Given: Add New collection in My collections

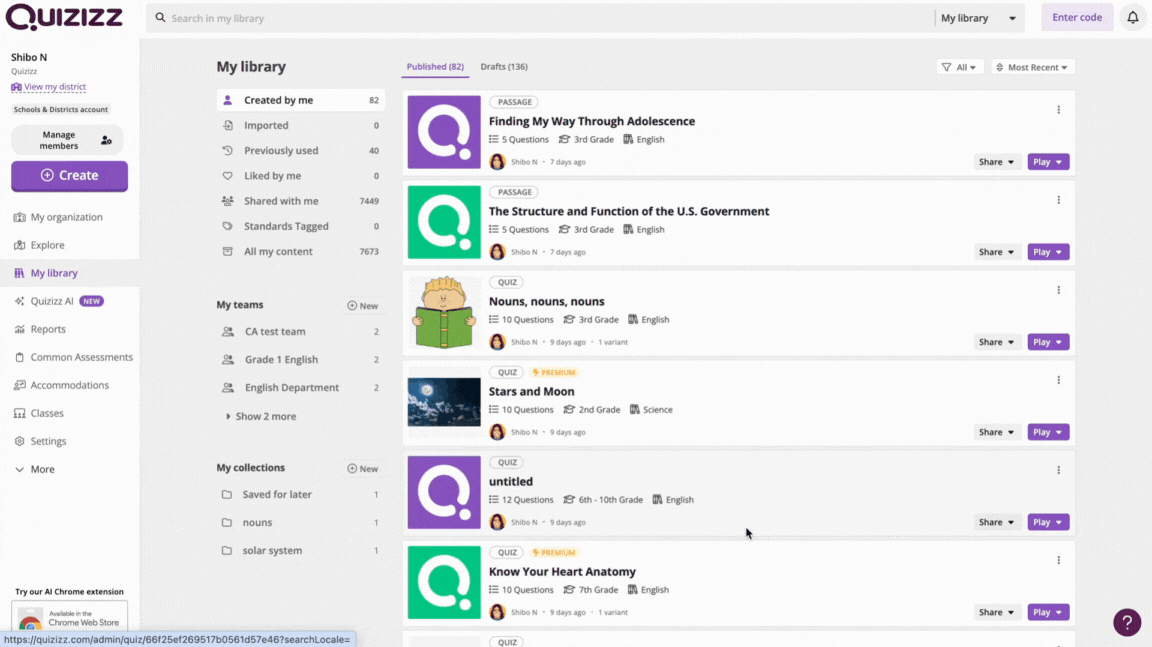Looking at the screenshot, I should point(362,469).
